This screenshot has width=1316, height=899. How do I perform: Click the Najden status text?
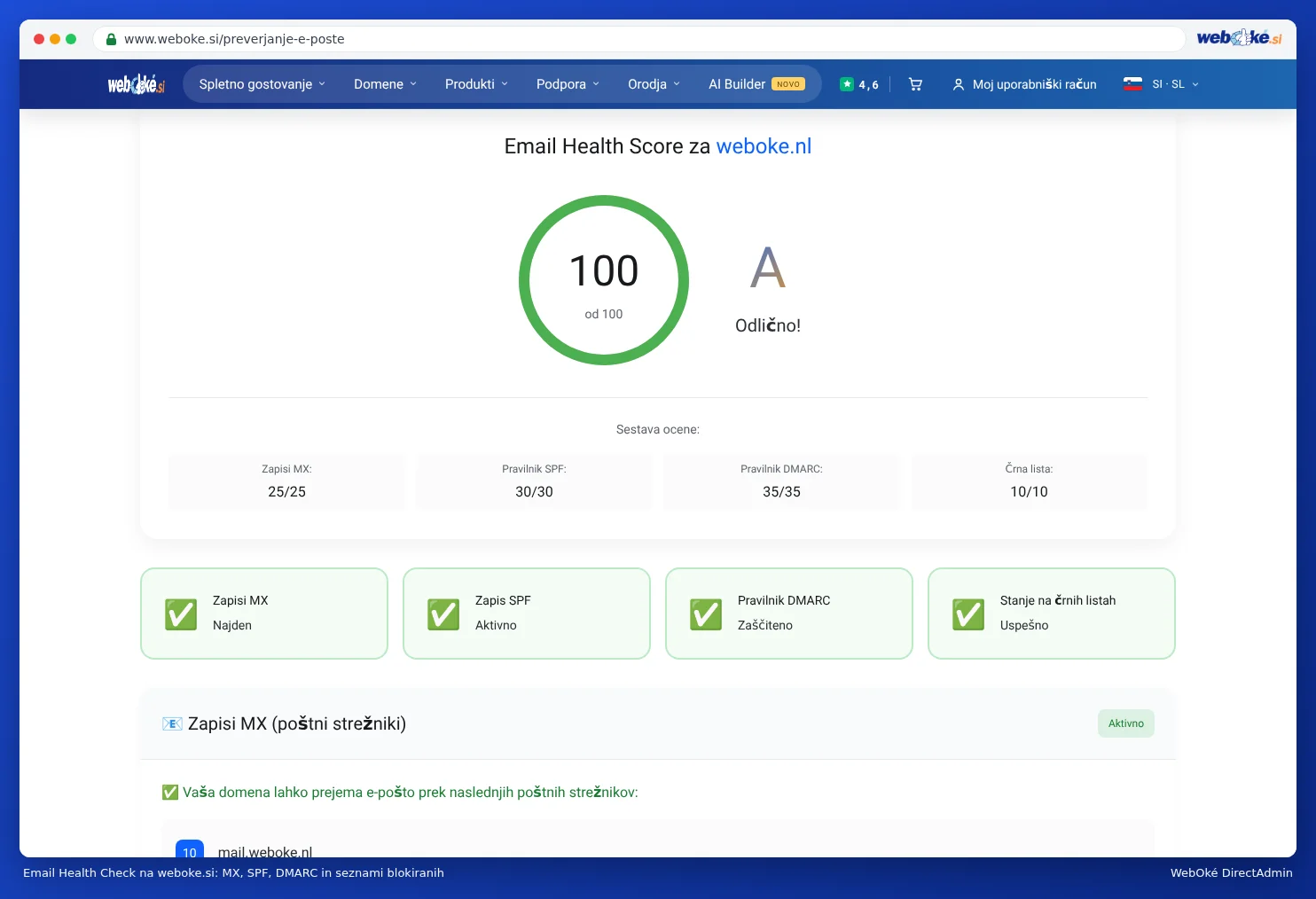click(x=232, y=625)
